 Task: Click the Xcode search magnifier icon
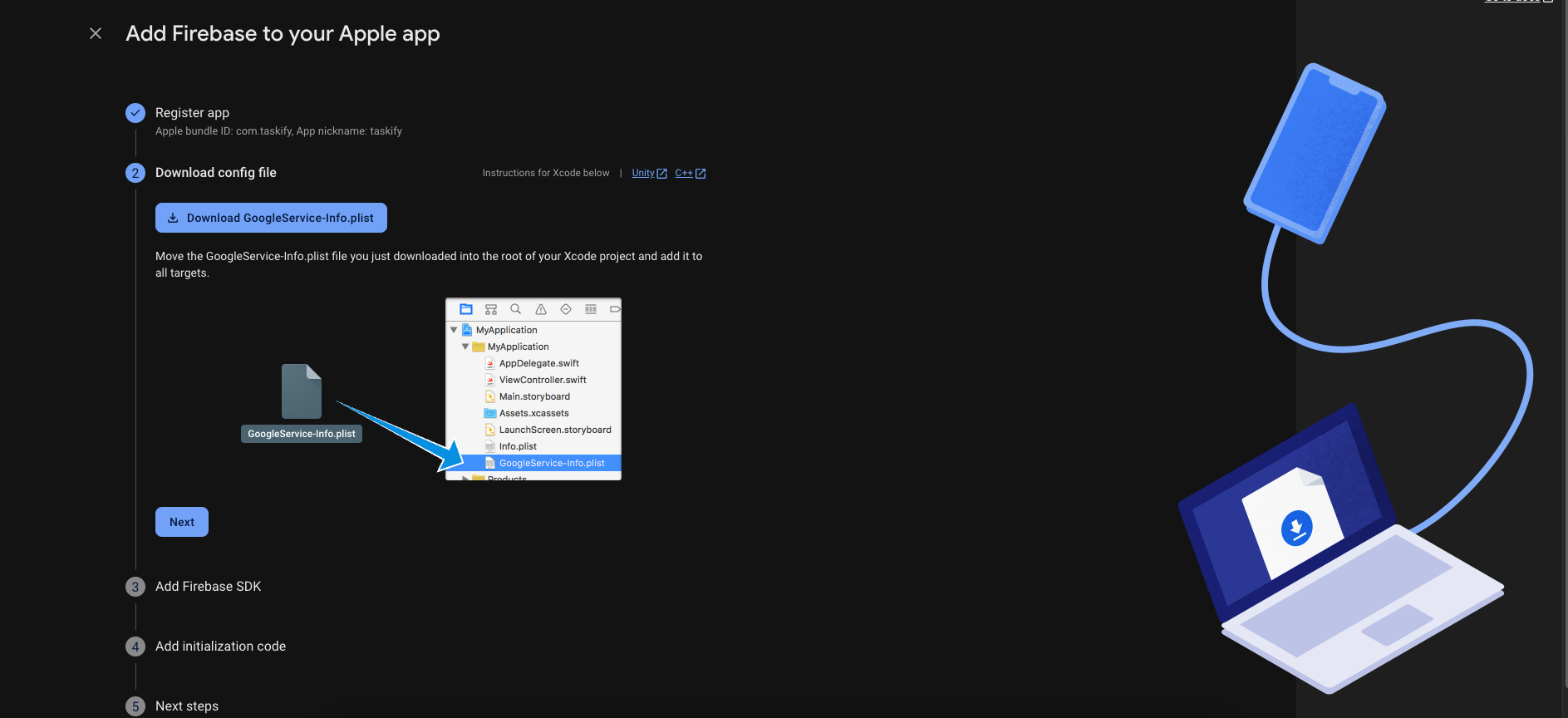516,309
